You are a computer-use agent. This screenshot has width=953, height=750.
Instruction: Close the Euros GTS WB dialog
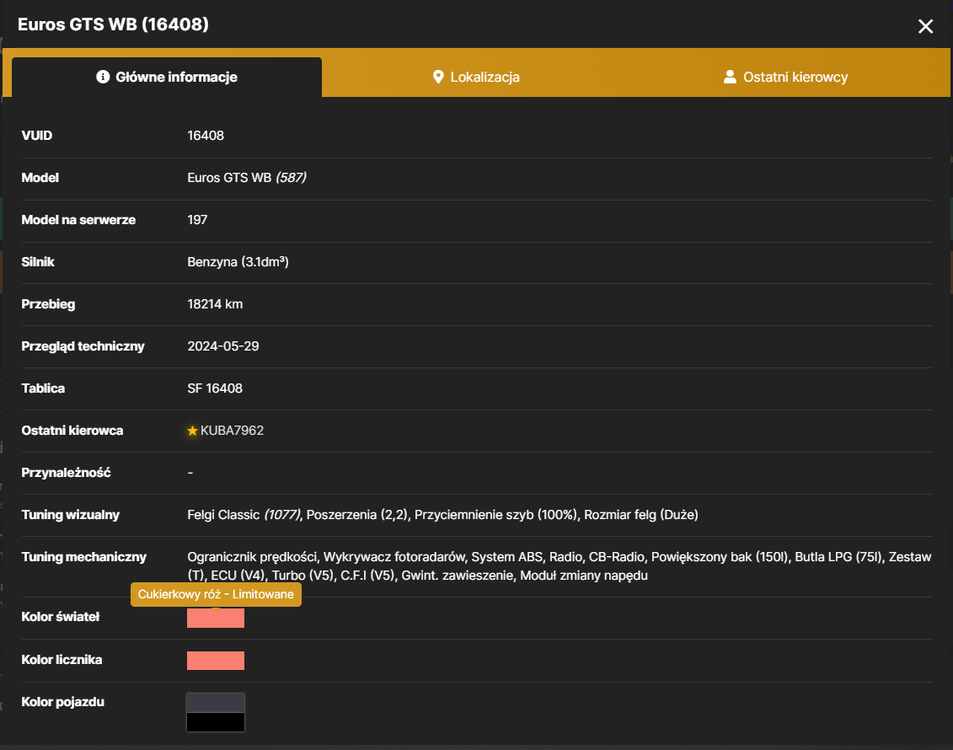click(925, 26)
